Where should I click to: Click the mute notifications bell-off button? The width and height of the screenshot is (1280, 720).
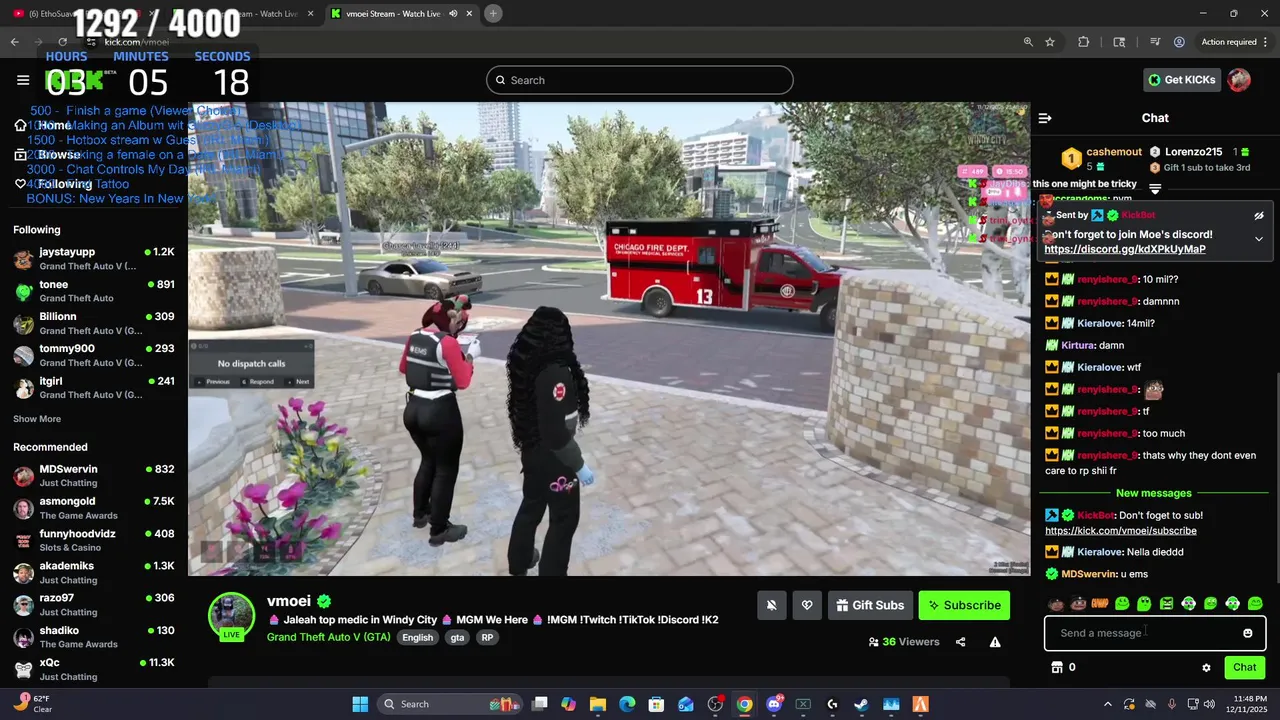[x=771, y=605]
